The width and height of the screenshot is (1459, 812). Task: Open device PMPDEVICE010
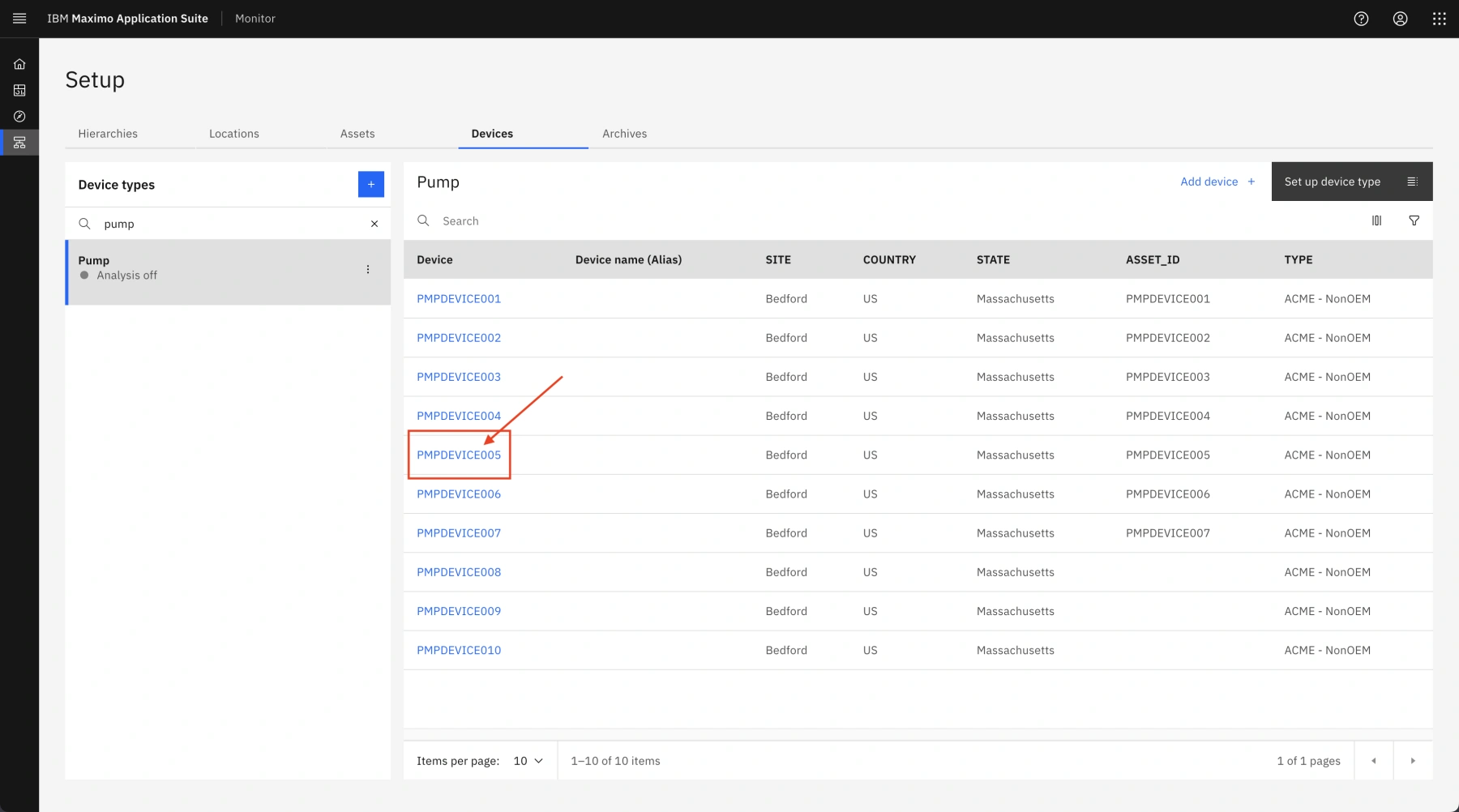[459, 650]
